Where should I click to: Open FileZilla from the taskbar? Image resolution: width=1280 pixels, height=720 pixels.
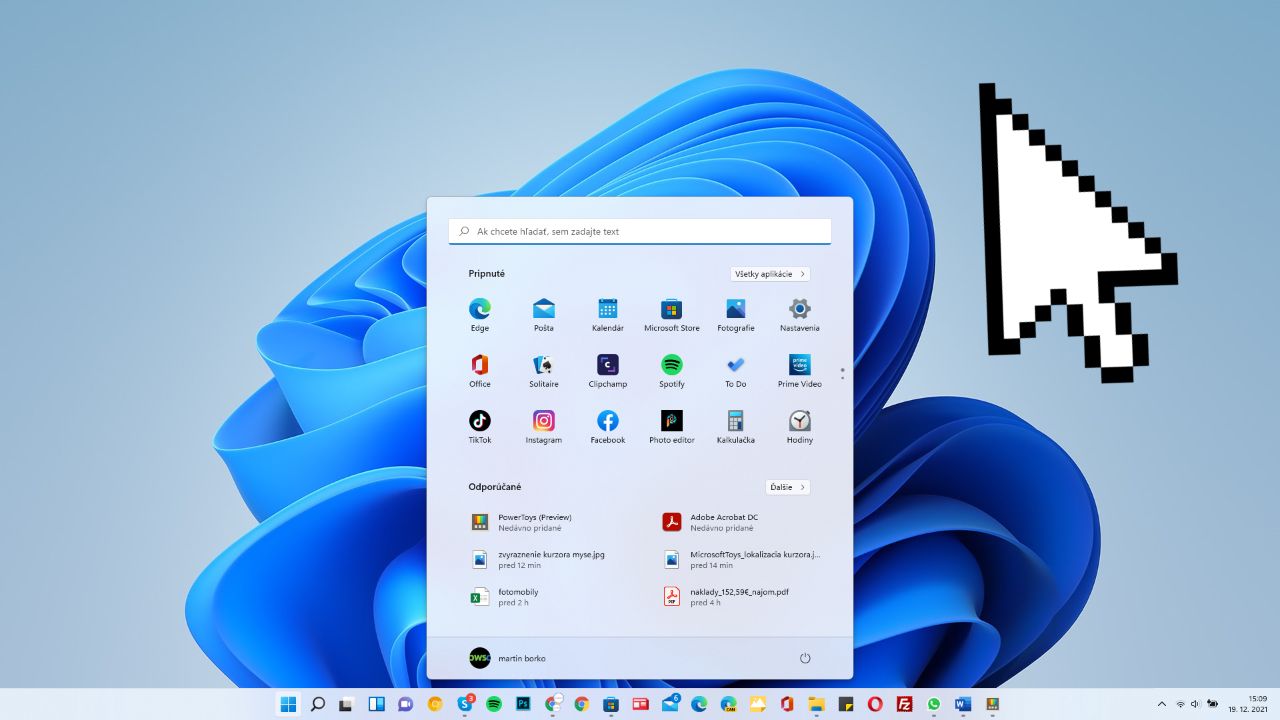point(904,704)
